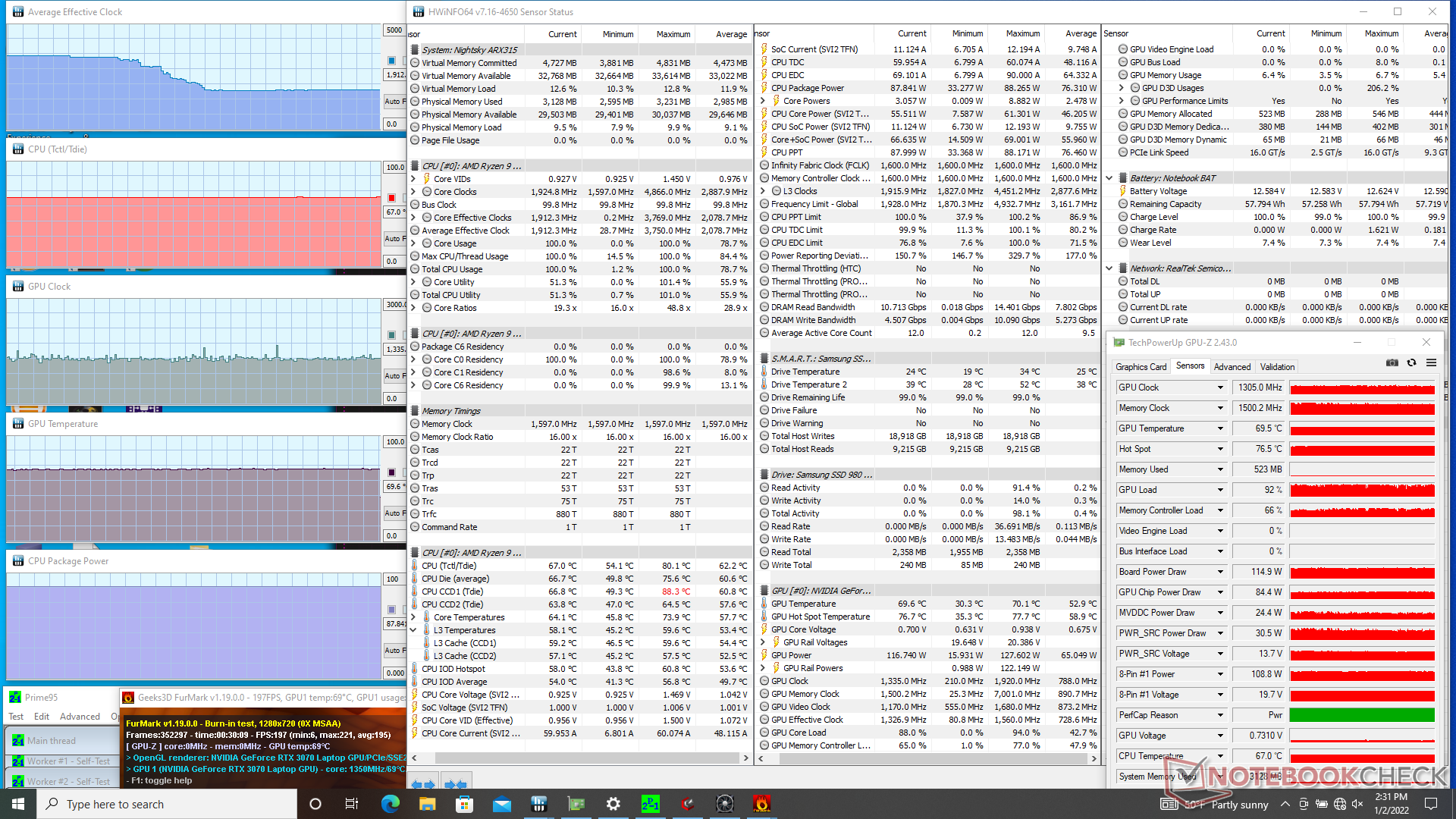Open the notification center icon
This screenshot has height=819, width=1456.
click(x=1430, y=804)
